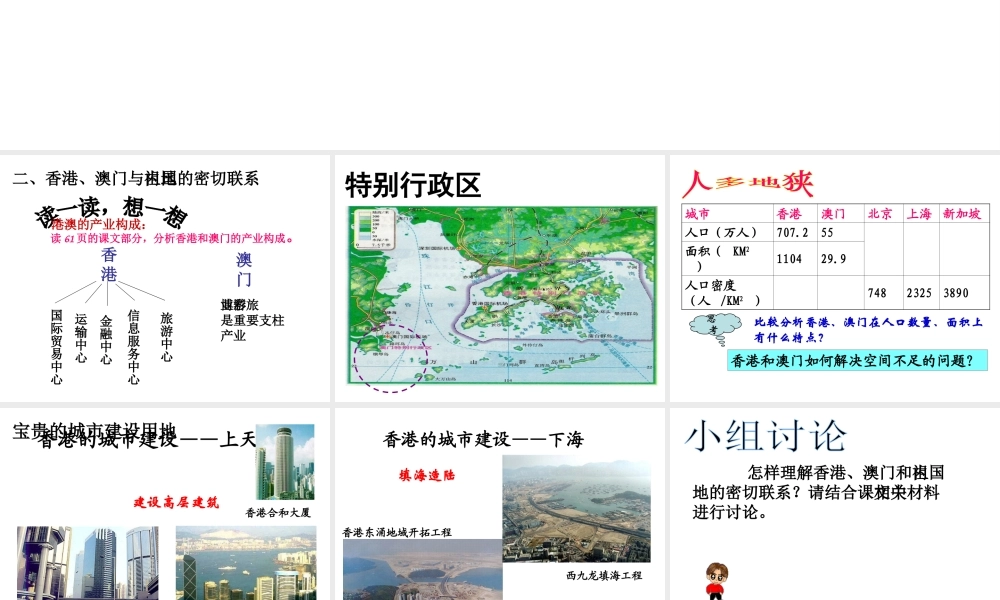
Task: Click the row label 人口（万人）
Action: click(721, 232)
